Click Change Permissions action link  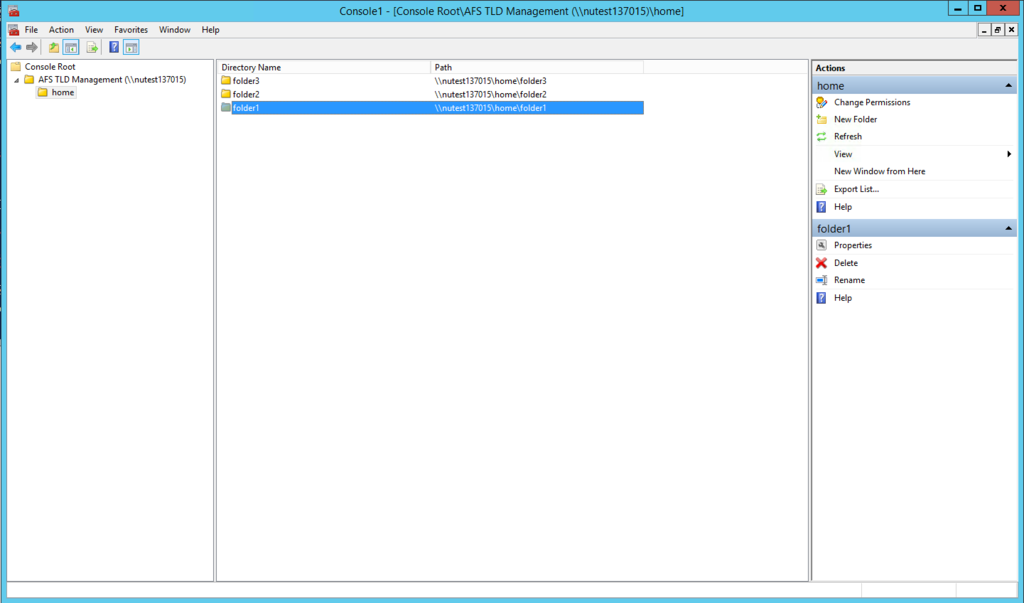point(872,102)
